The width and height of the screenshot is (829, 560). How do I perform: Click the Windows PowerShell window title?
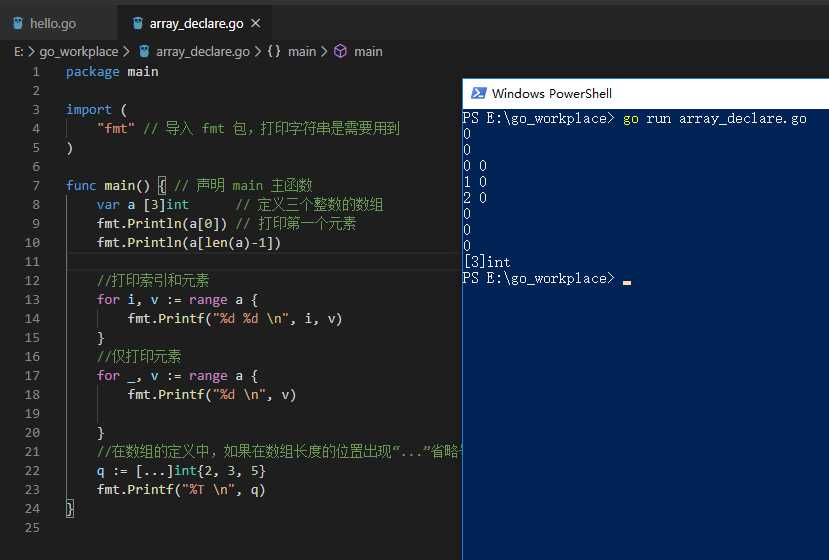(x=551, y=94)
